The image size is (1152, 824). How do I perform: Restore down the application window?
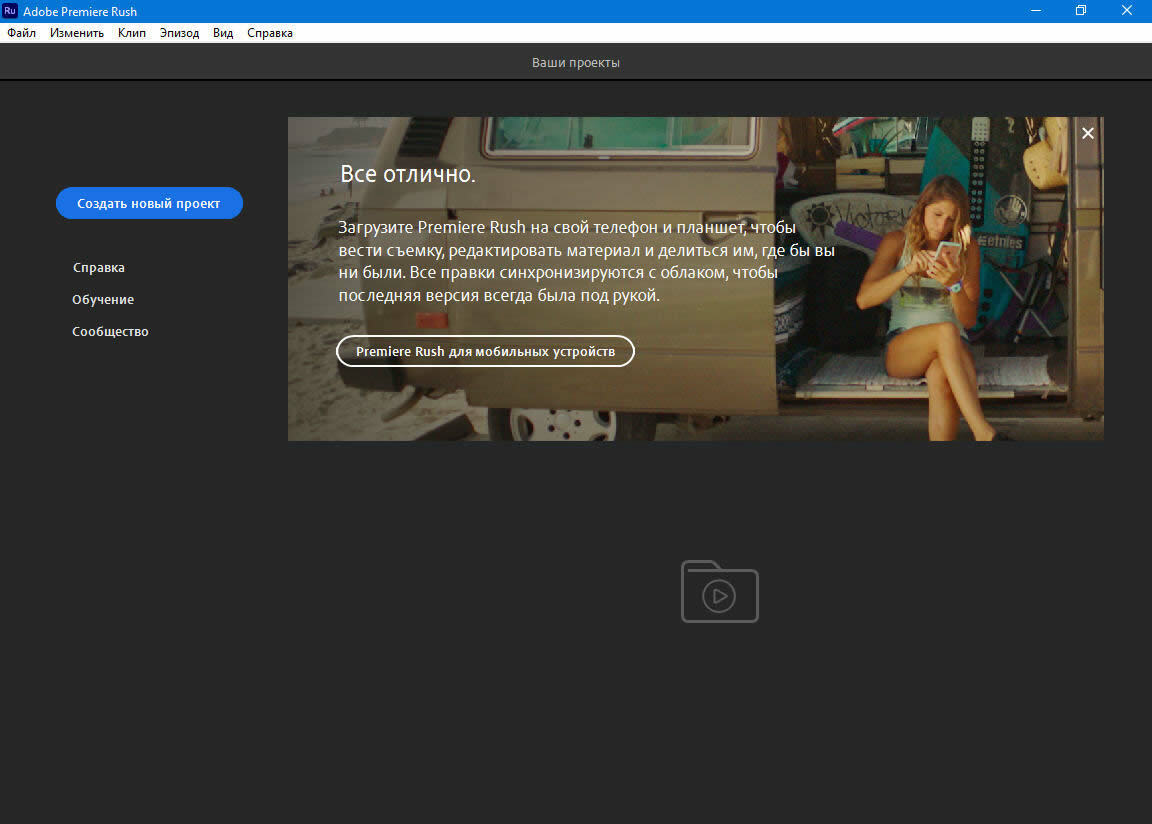pyautogui.click(x=1081, y=11)
